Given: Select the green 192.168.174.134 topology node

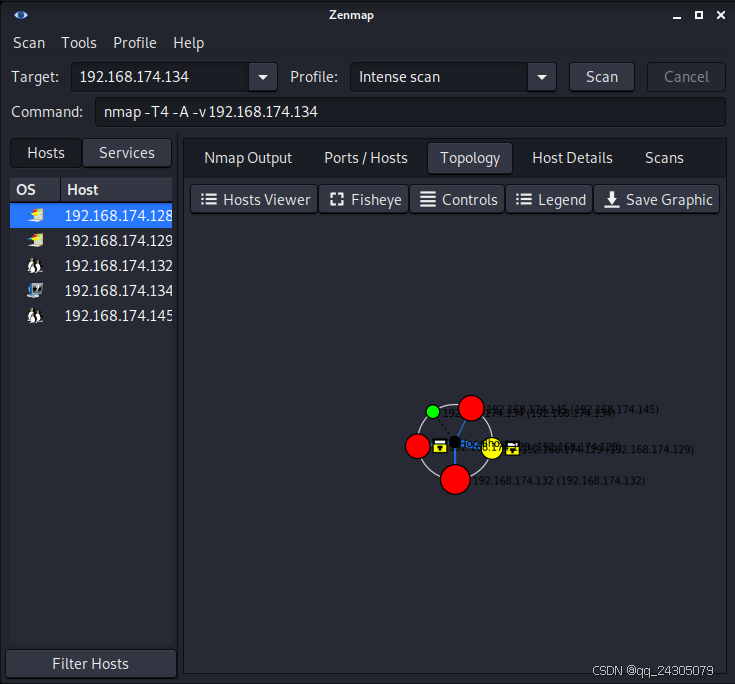Looking at the screenshot, I should point(433,412).
